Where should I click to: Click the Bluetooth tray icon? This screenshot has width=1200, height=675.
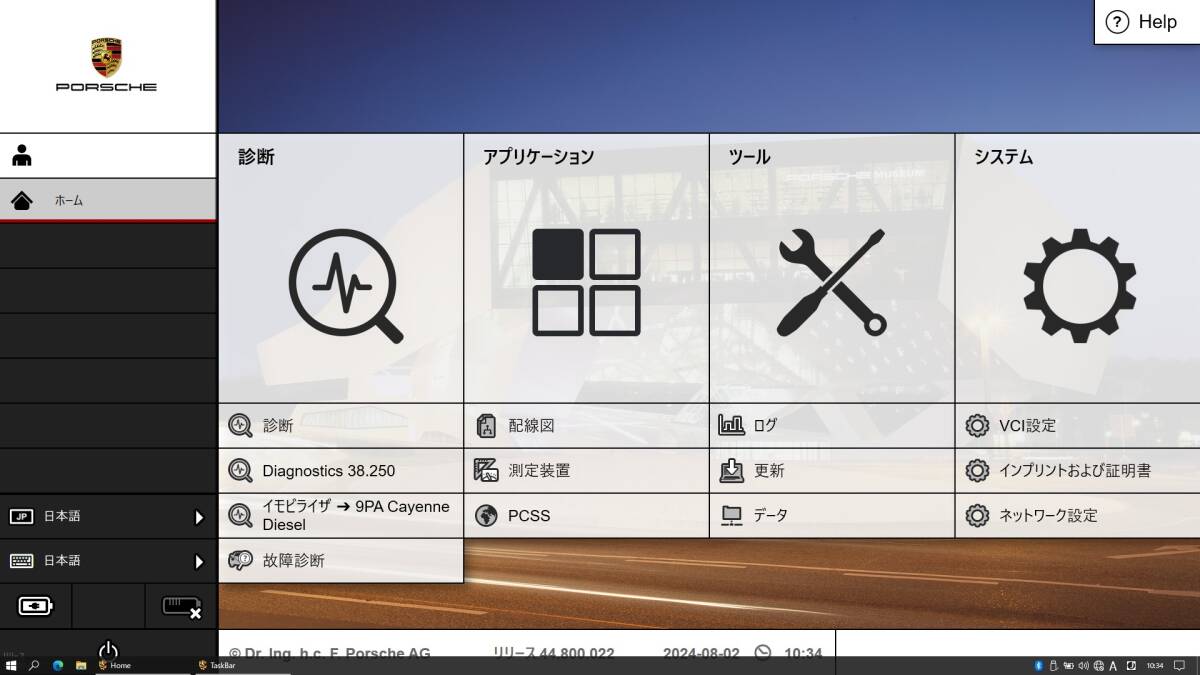point(1039,665)
